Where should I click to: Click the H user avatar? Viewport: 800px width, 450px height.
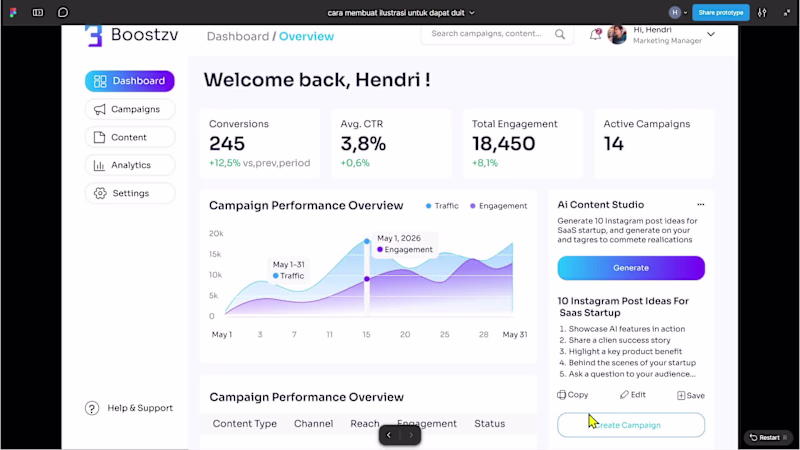674,12
